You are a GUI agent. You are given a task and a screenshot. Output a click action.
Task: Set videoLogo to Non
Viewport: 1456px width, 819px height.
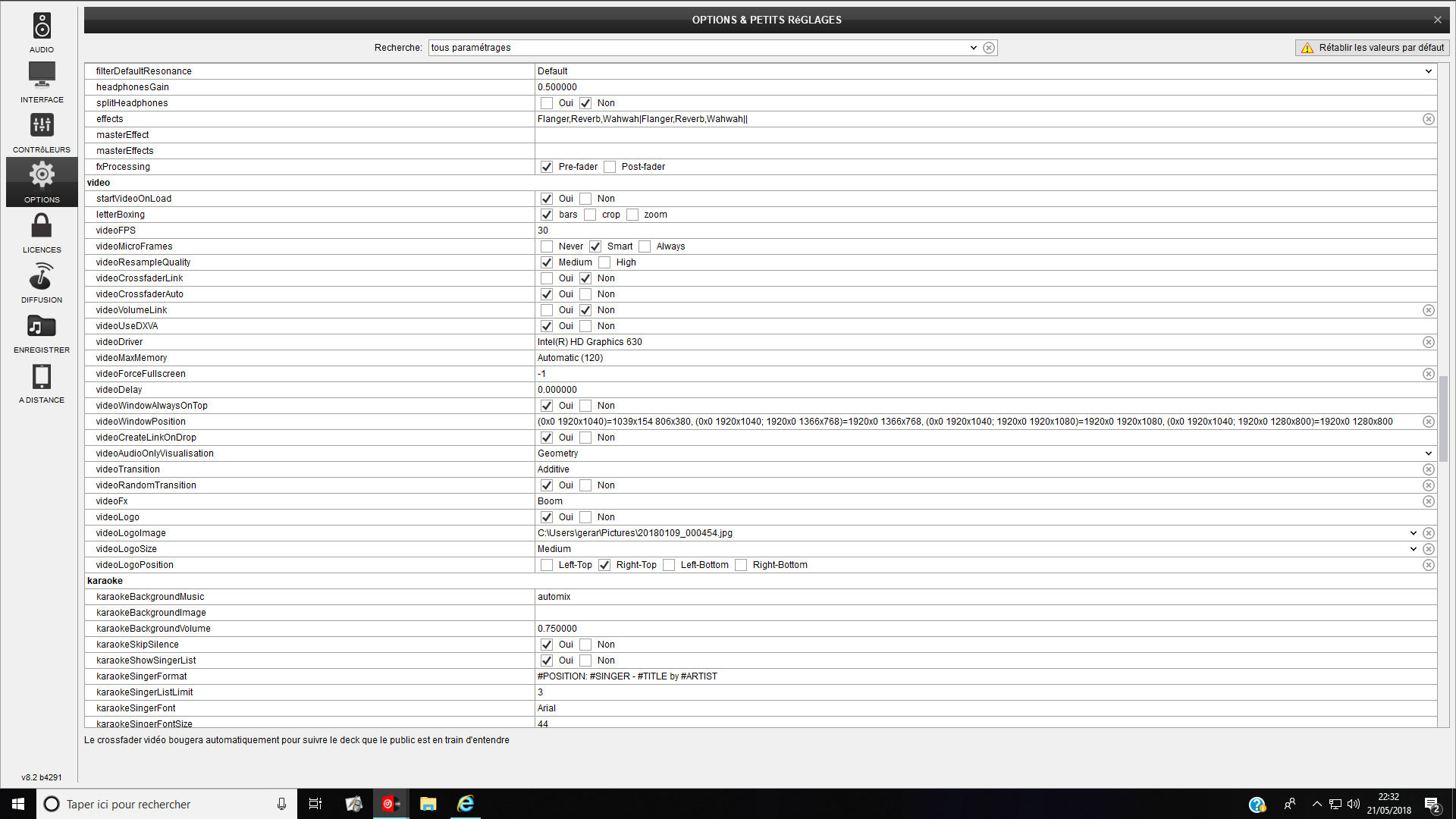coord(585,517)
